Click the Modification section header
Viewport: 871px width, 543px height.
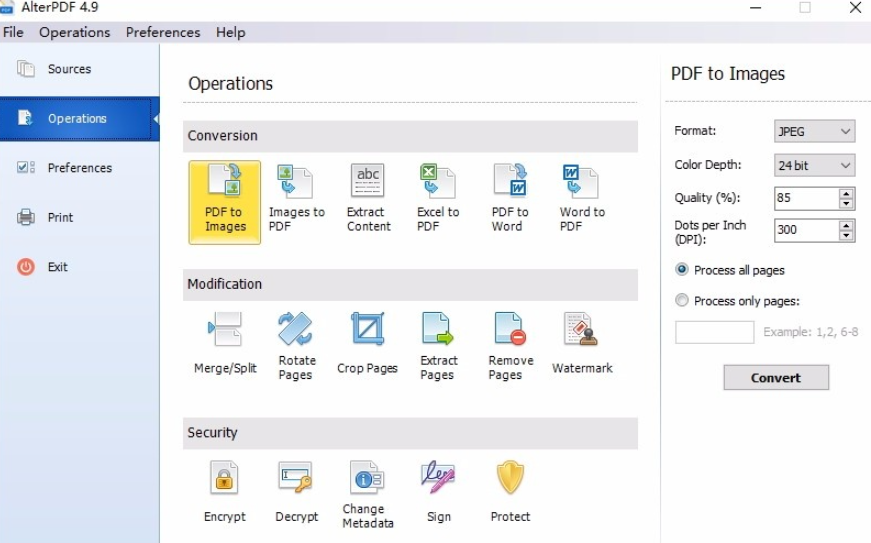point(410,284)
